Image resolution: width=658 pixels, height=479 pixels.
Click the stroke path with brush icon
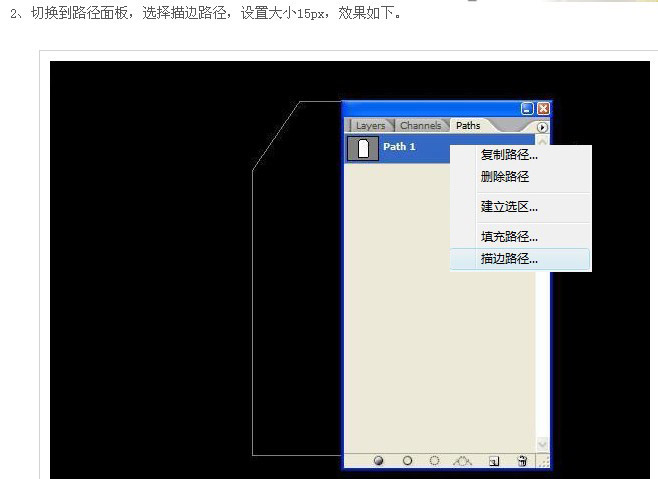coord(407,461)
